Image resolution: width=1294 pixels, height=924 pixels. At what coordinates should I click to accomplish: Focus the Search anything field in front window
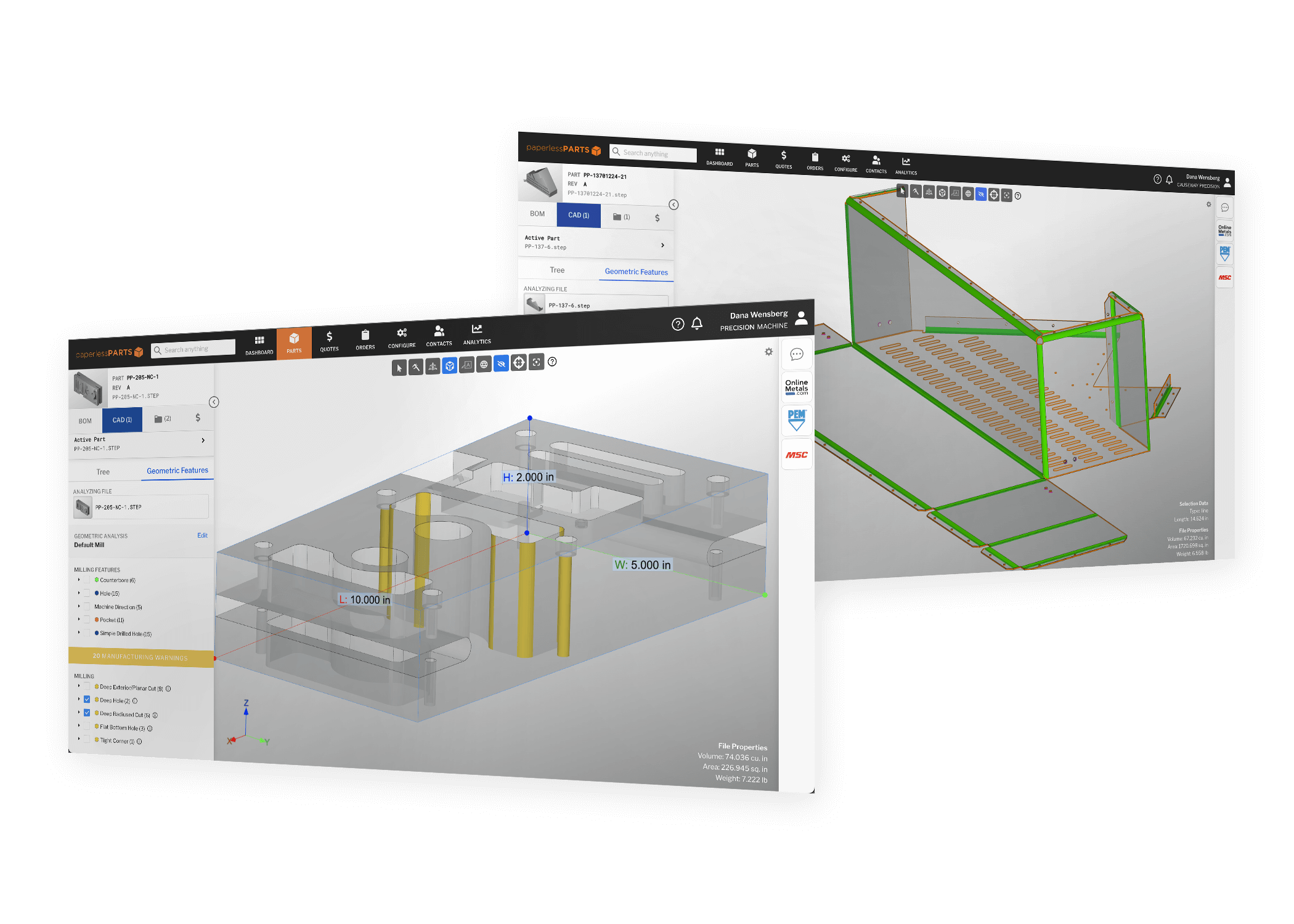193,349
